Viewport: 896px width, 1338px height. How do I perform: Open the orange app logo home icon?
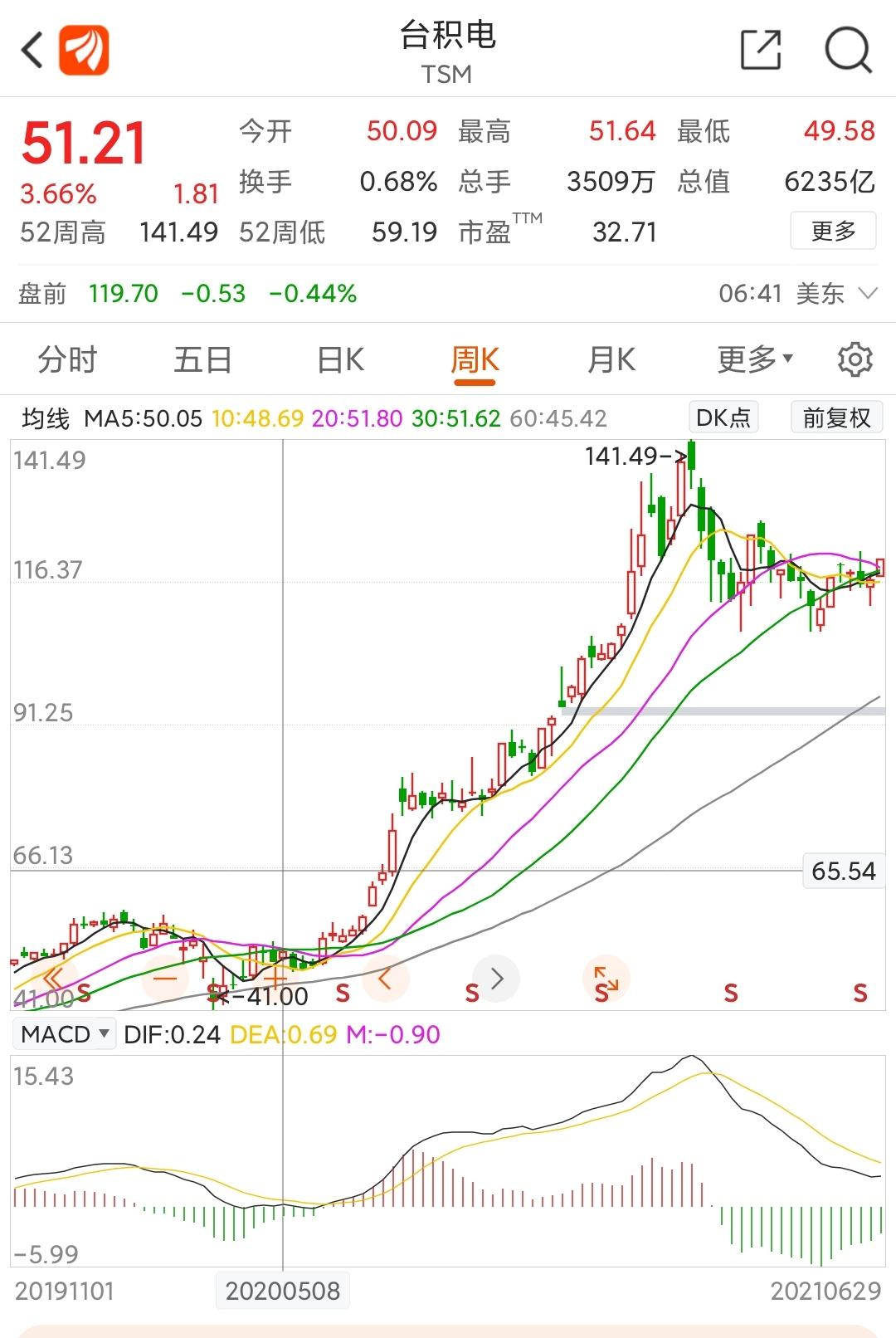[x=84, y=51]
